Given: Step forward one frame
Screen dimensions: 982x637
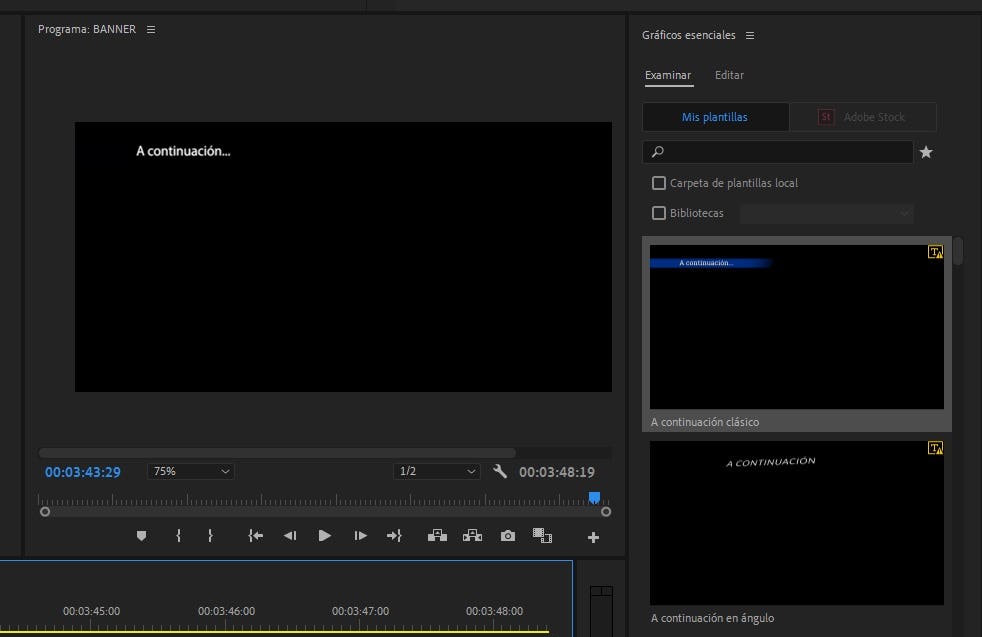Looking at the screenshot, I should 360,536.
